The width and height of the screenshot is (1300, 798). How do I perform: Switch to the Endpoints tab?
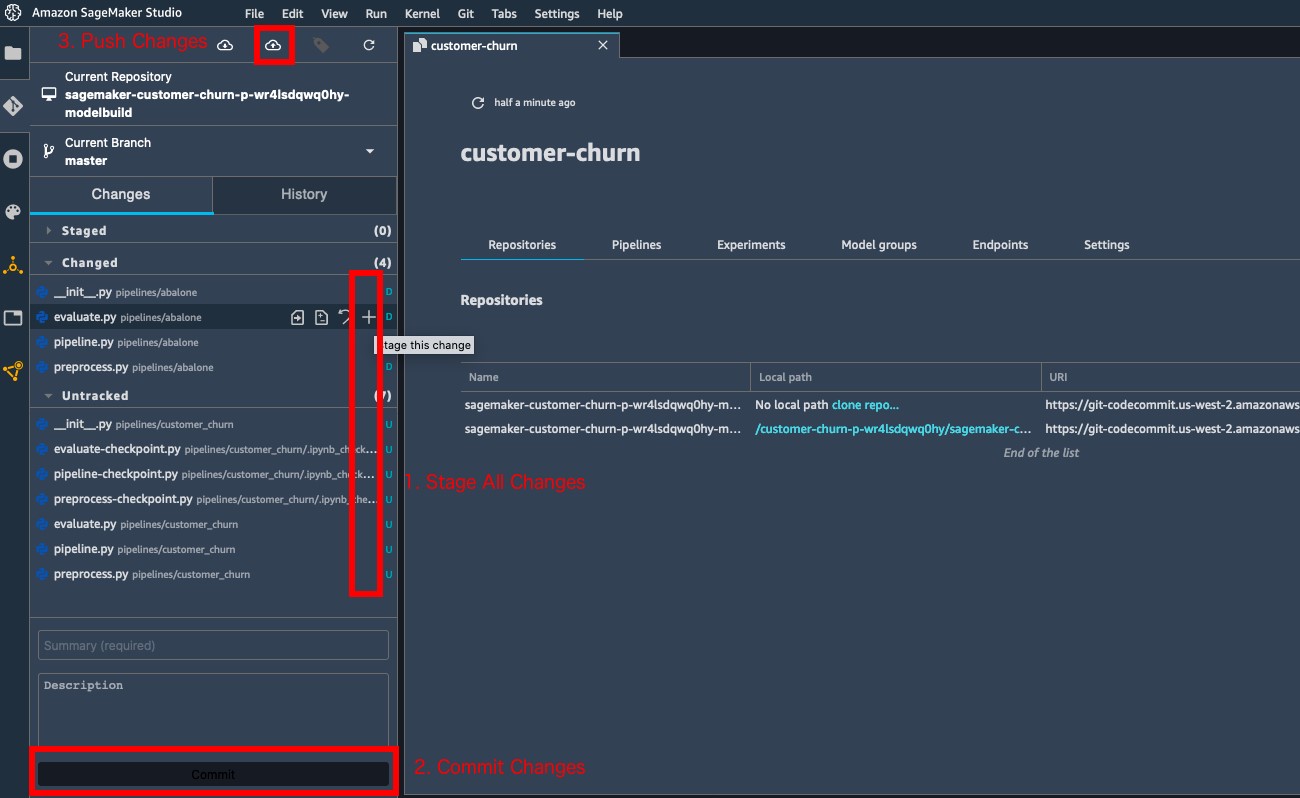click(x=1000, y=244)
